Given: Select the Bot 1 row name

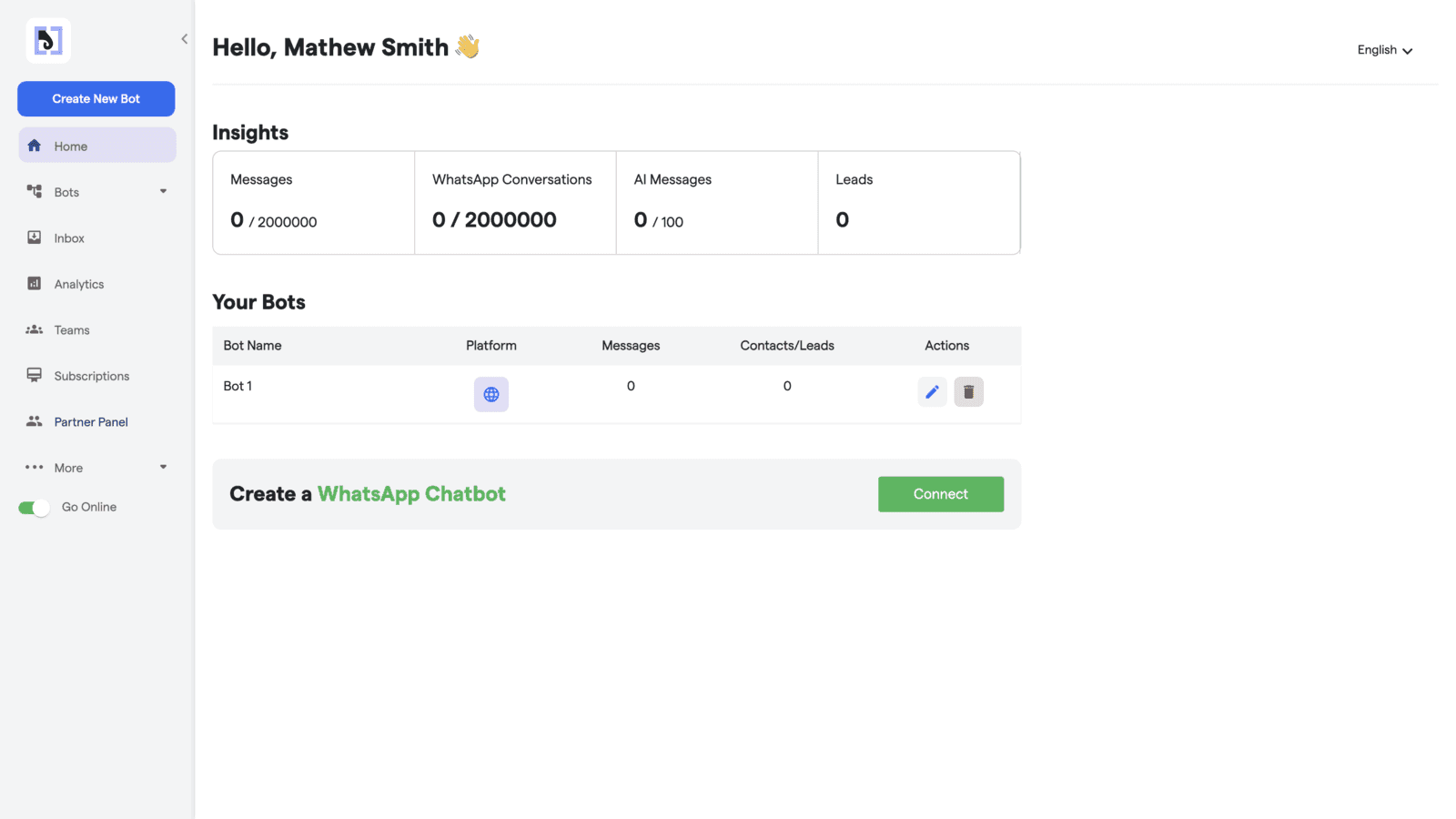Looking at the screenshot, I should pos(238,386).
